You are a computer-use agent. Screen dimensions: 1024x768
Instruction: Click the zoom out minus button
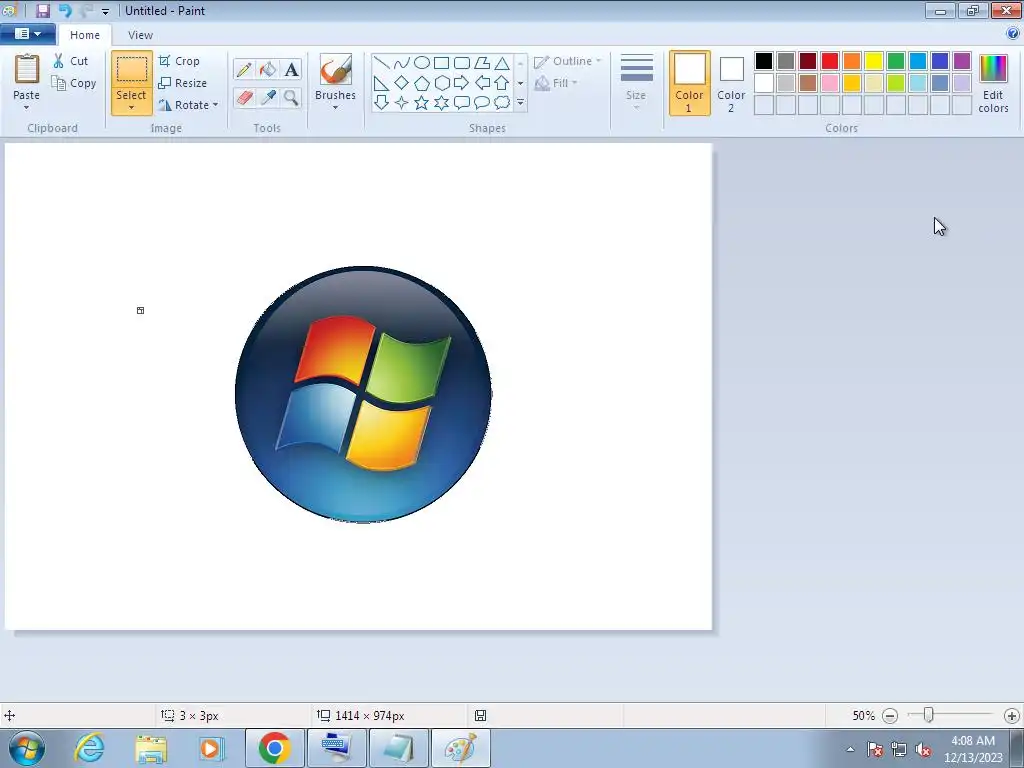(889, 716)
